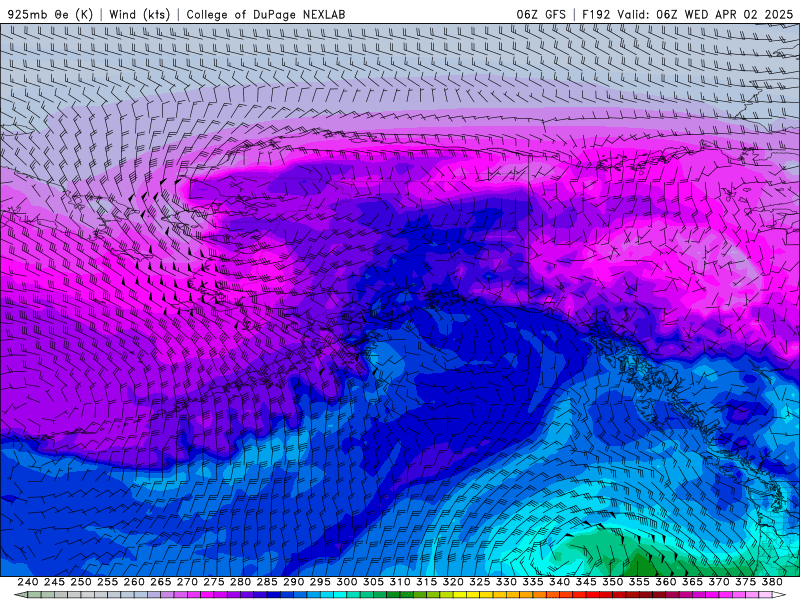Click the 260 color scale label
The width and height of the screenshot is (800, 600).
pyautogui.click(x=134, y=582)
